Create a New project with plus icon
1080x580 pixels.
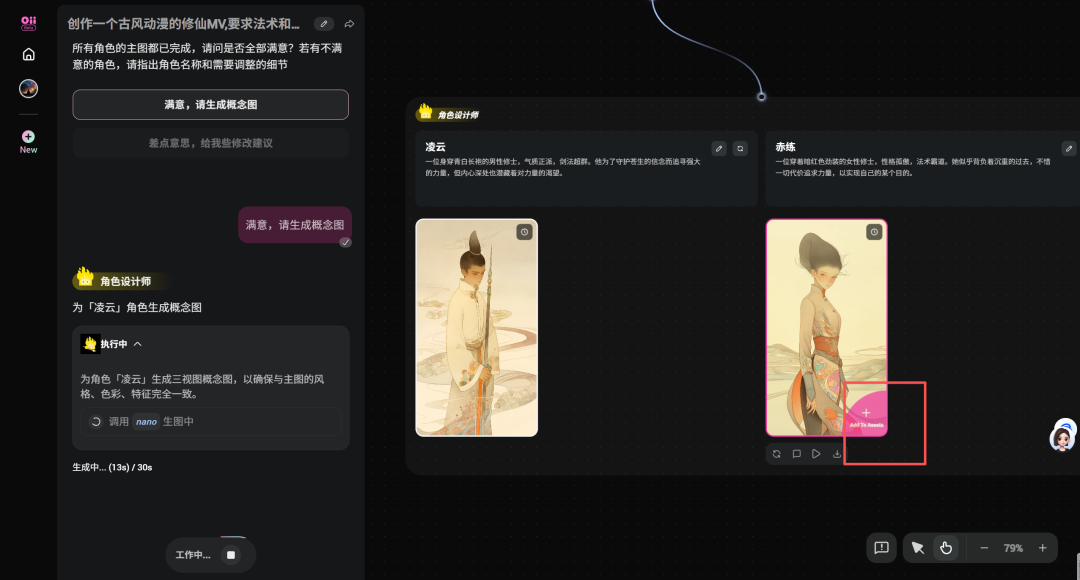coord(28,142)
